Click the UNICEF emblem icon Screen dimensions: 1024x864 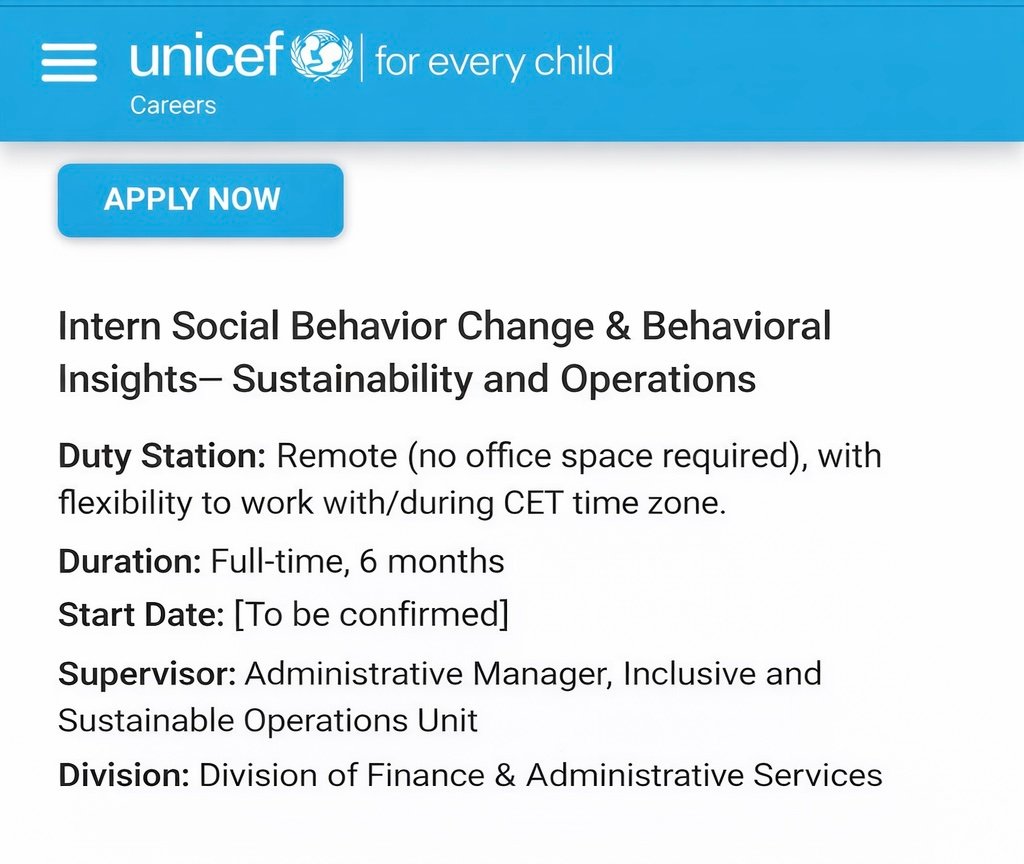pos(321,57)
